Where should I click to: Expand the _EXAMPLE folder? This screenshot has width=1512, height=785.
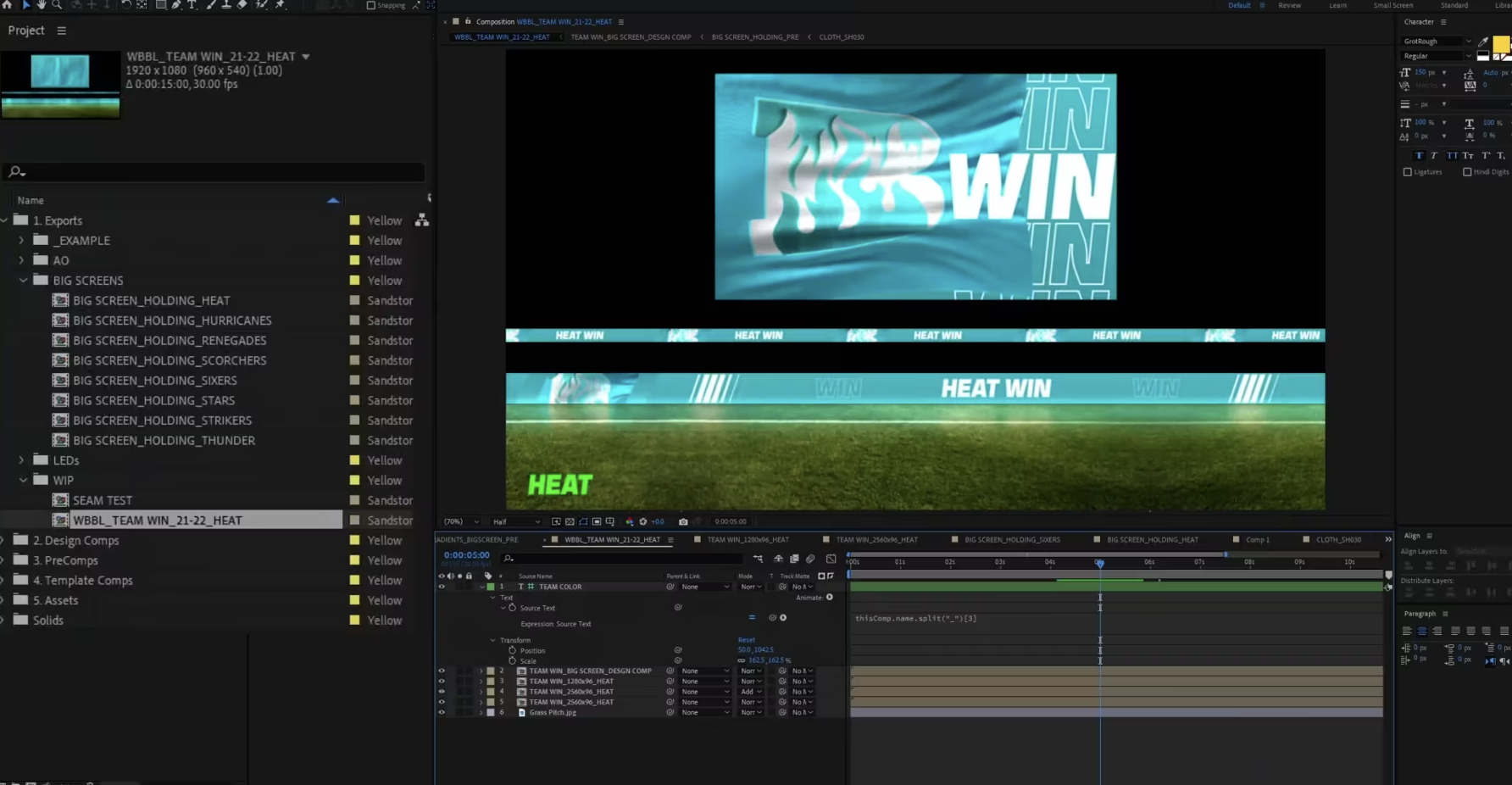pyautogui.click(x=22, y=240)
